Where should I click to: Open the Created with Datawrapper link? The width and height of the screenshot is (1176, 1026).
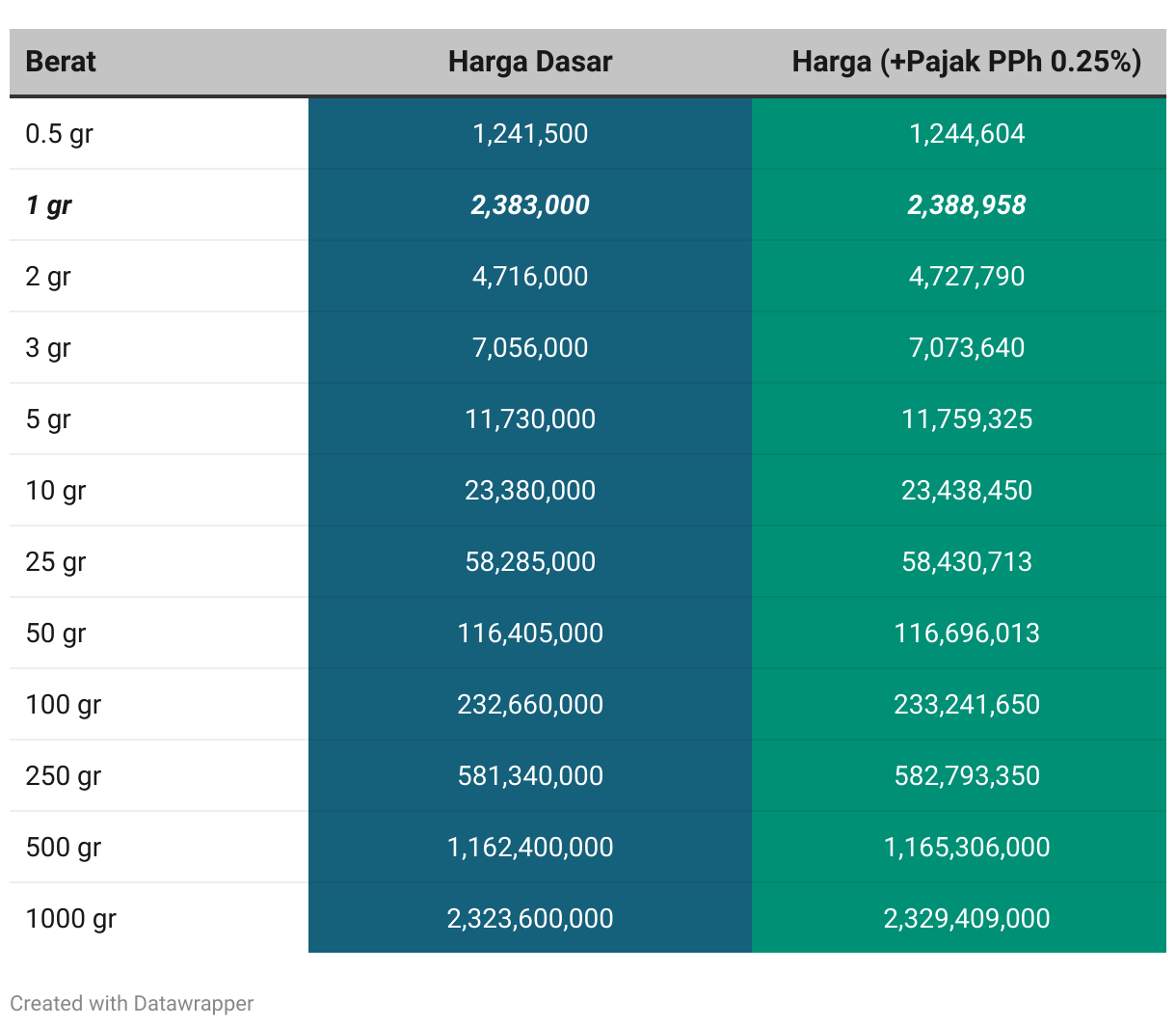pyautogui.click(x=132, y=1003)
